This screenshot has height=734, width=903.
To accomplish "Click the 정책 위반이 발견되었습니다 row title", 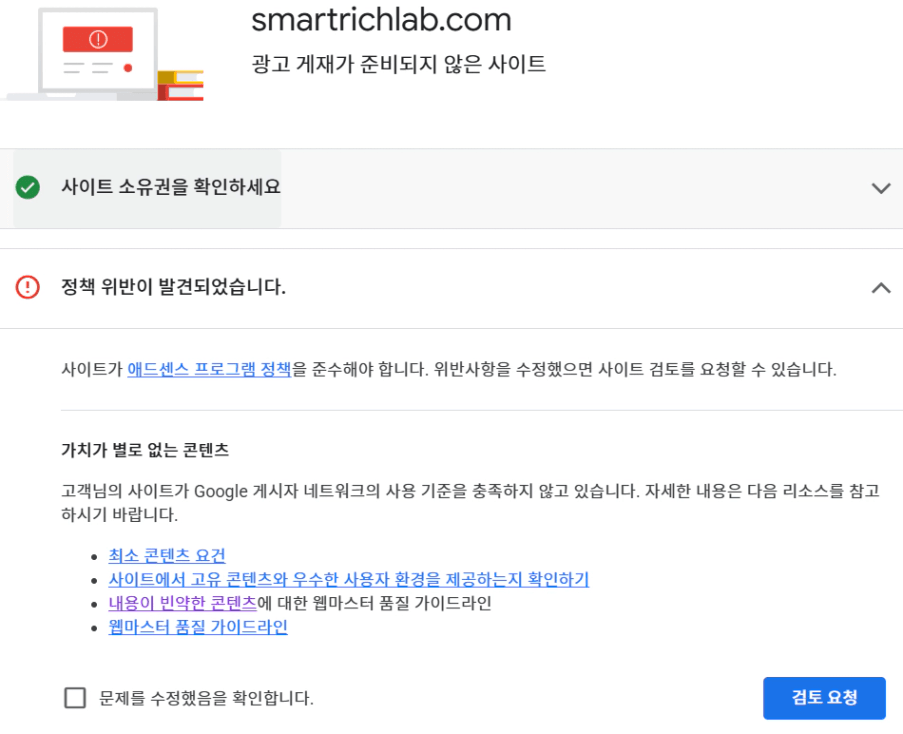I will click(174, 287).
